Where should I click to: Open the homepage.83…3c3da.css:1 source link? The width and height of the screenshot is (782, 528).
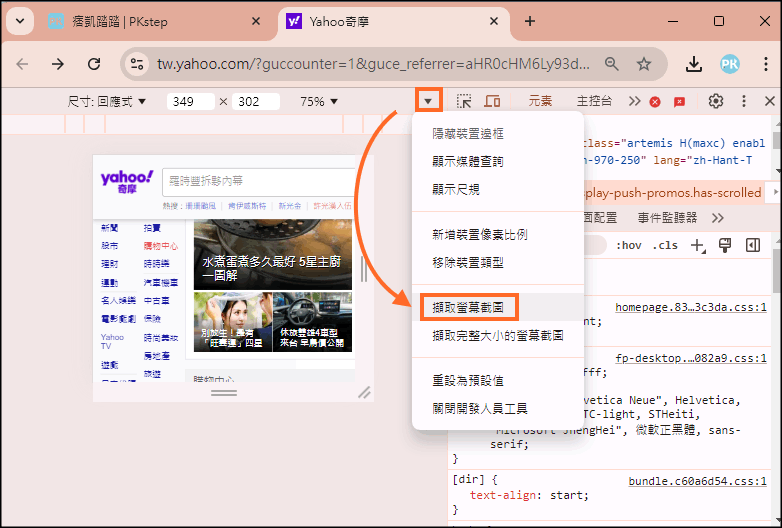(691, 307)
